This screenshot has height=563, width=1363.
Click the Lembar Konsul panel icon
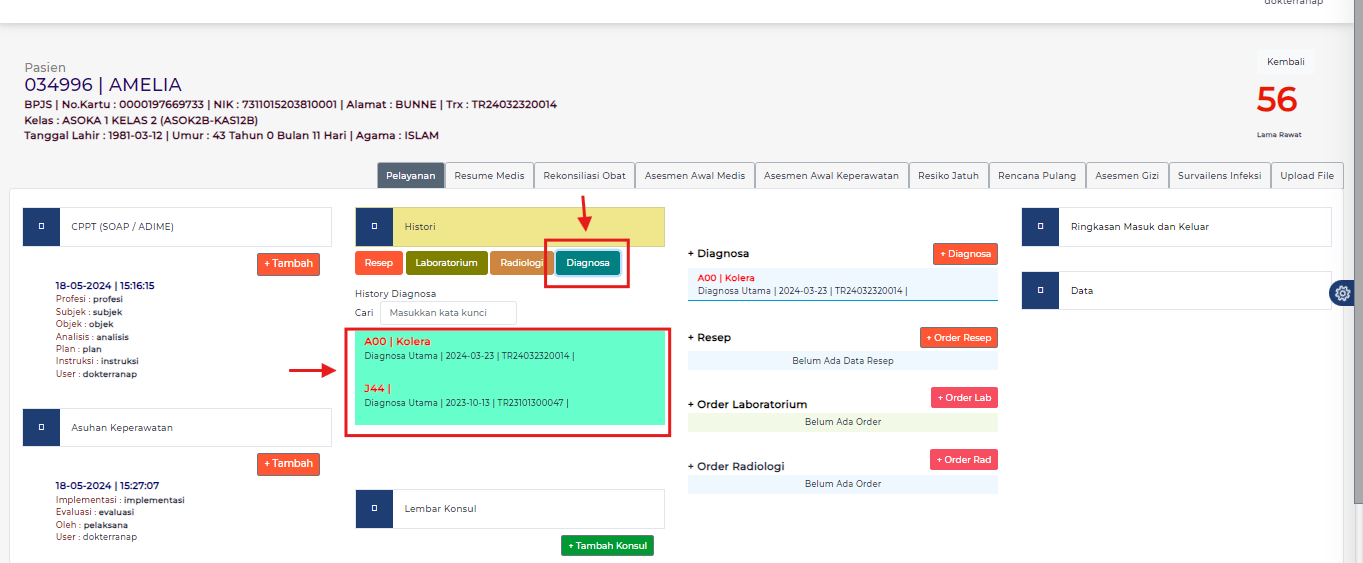click(x=374, y=508)
